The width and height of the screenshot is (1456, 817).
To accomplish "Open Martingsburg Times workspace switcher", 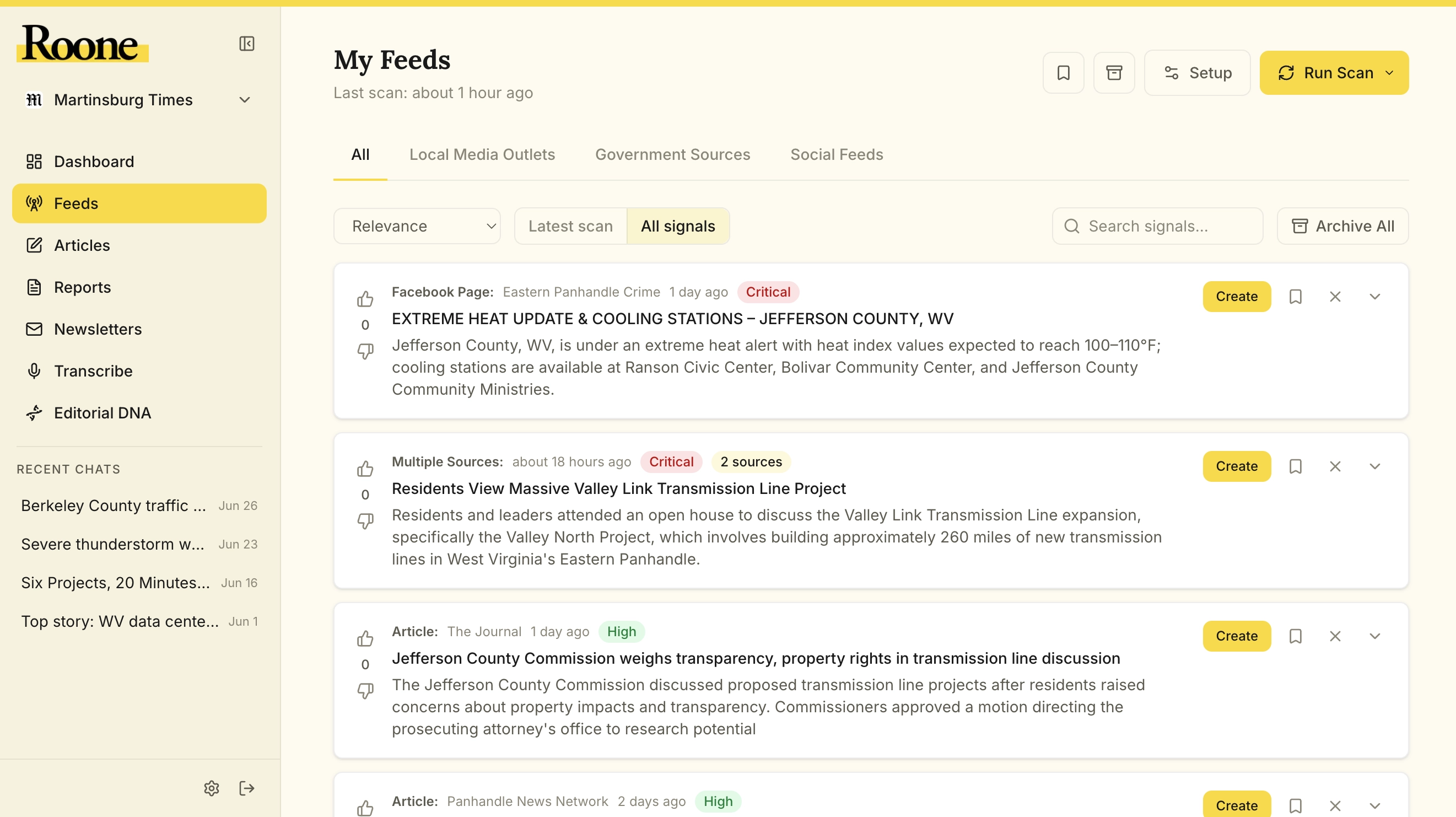I will pyautogui.click(x=138, y=100).
